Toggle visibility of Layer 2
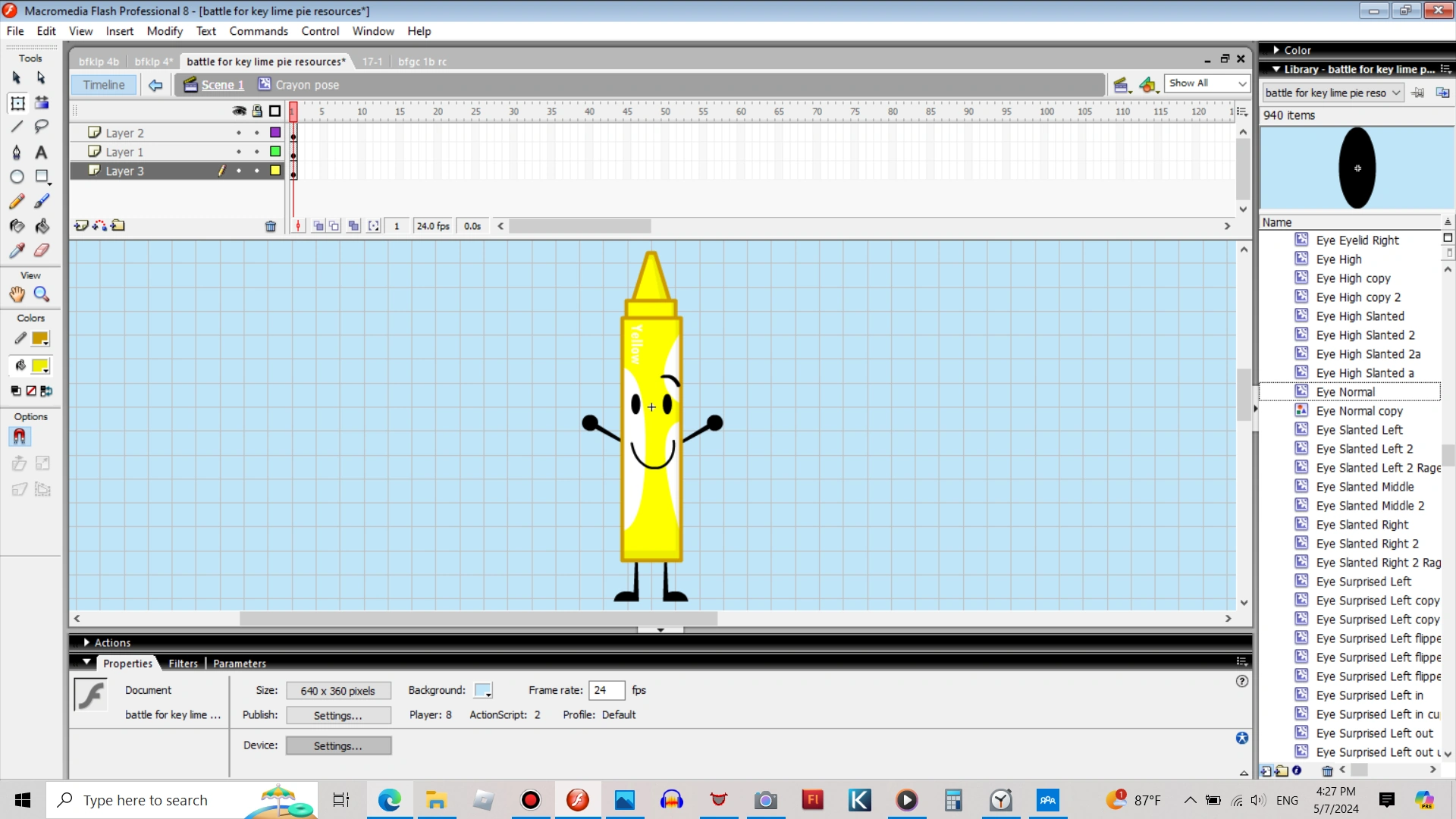This screenshot has height=819, width=1456. click(x=239, y=132)
